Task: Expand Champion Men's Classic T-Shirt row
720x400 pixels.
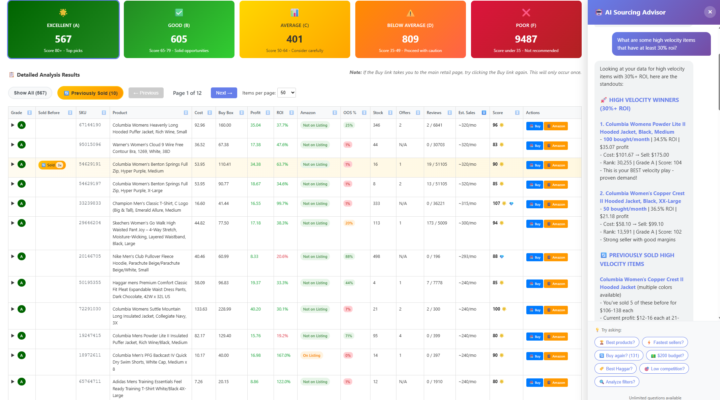Action: (x=12, y=203)
